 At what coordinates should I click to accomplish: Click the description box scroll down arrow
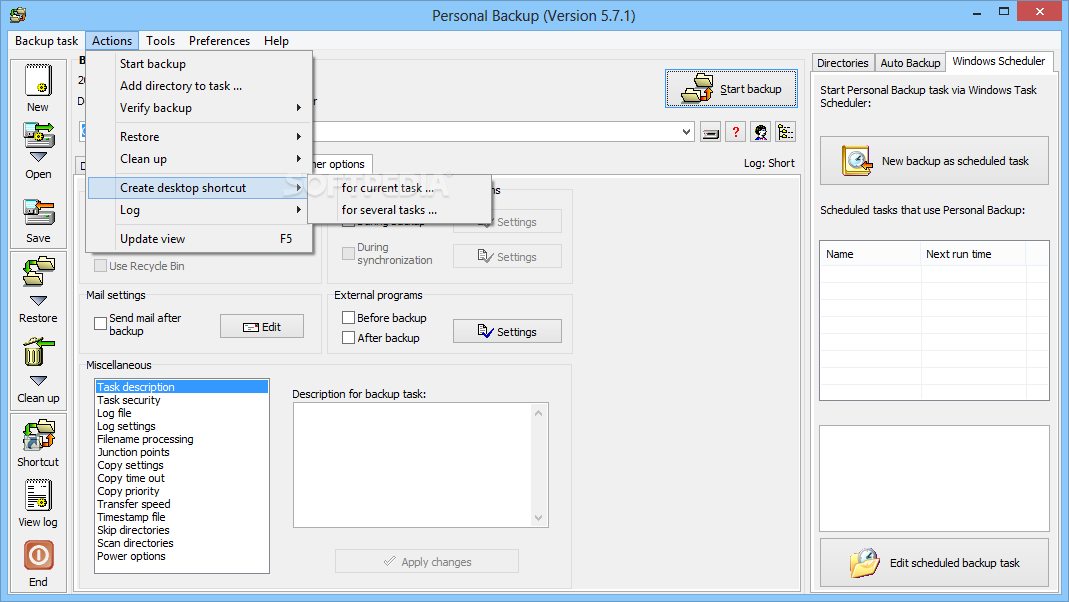click(539, 518)
